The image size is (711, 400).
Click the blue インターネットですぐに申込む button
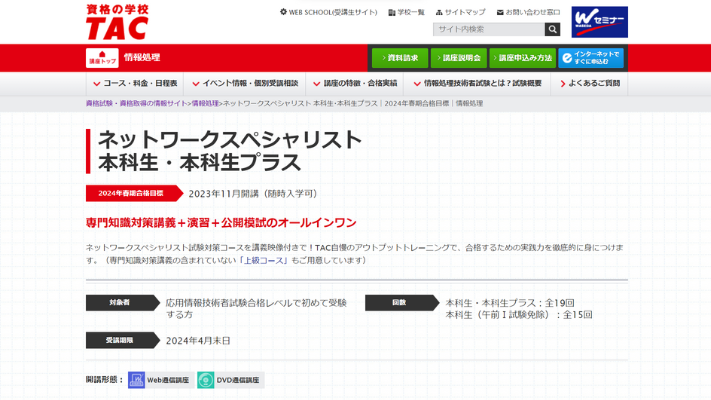591,58
